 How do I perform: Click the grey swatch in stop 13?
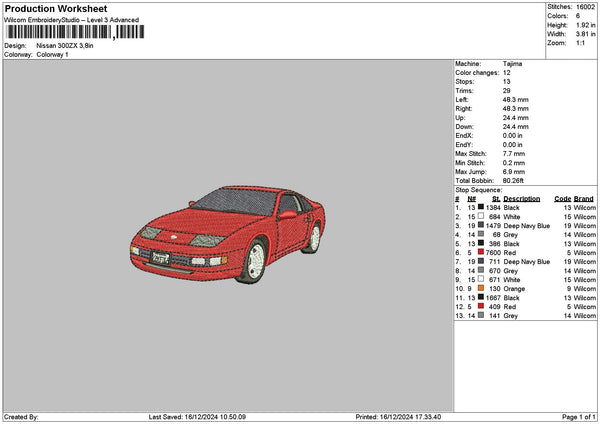click(x=481, y=315)
